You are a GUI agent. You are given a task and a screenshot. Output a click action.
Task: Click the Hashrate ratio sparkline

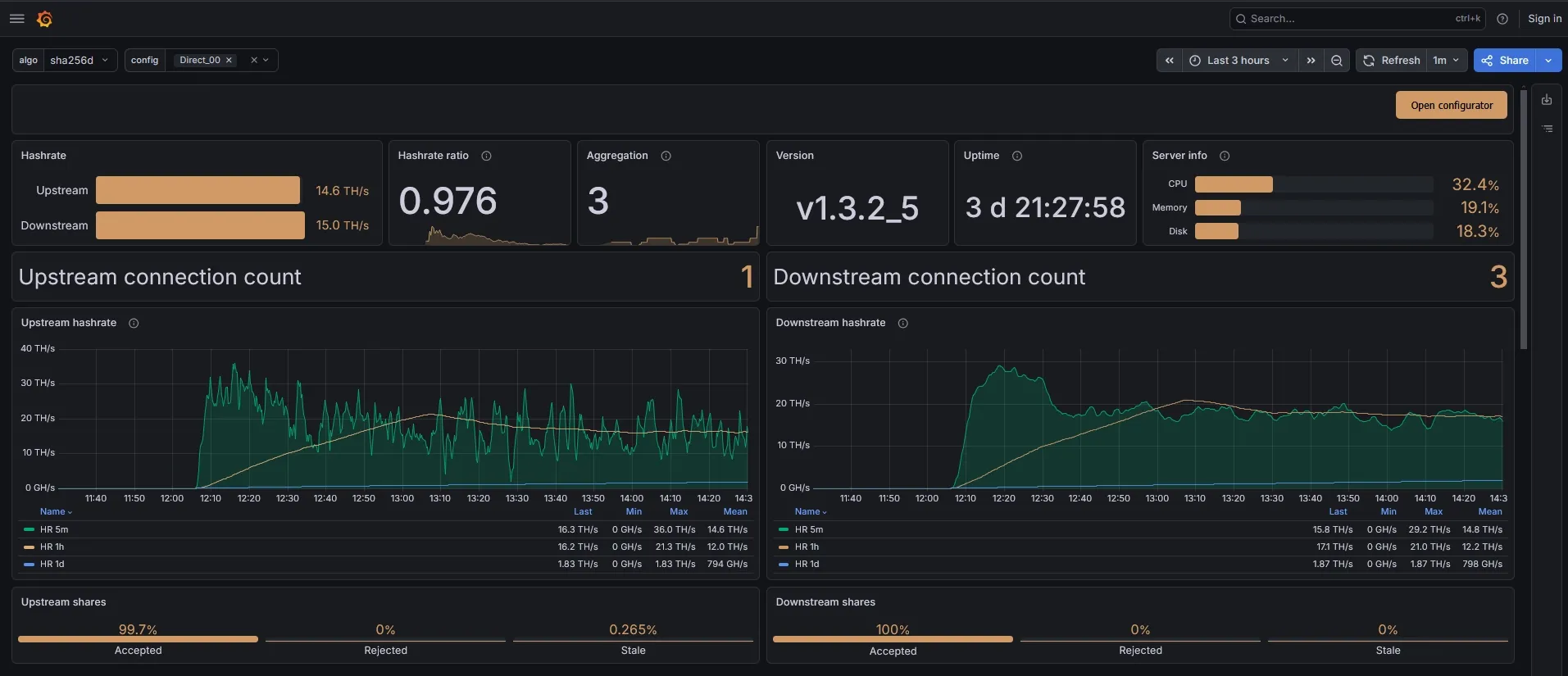click(497, 237)
